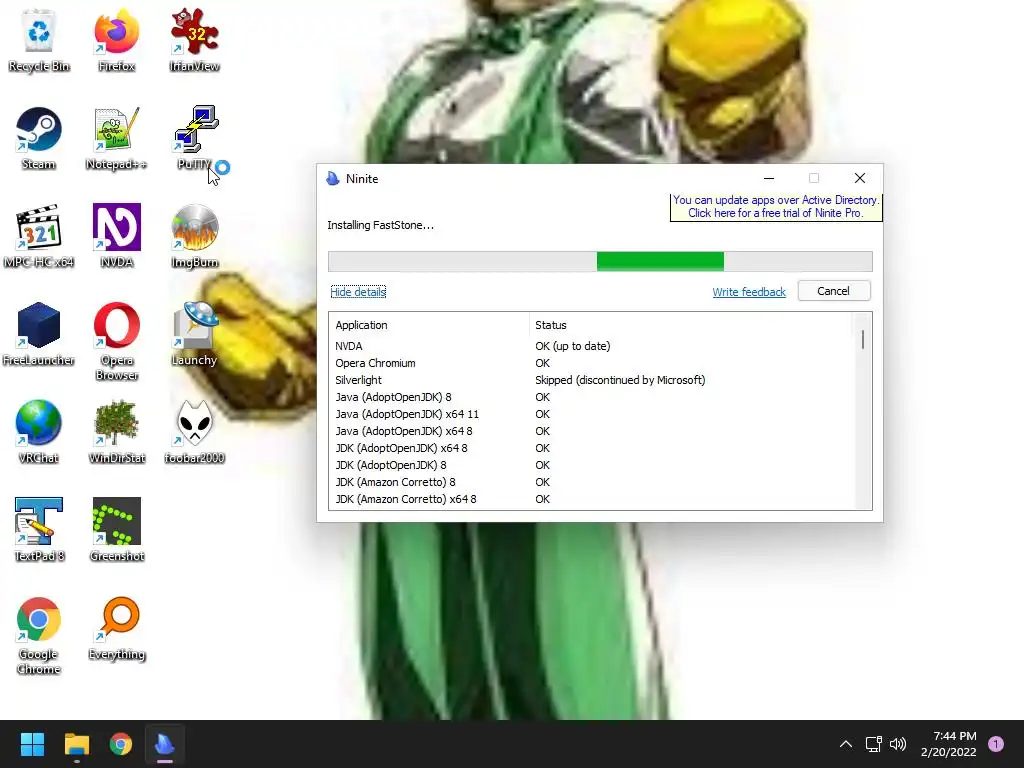Screen dimensions: 1024x768
Task: Click the green installation progress bar
Action: point(660,261)
